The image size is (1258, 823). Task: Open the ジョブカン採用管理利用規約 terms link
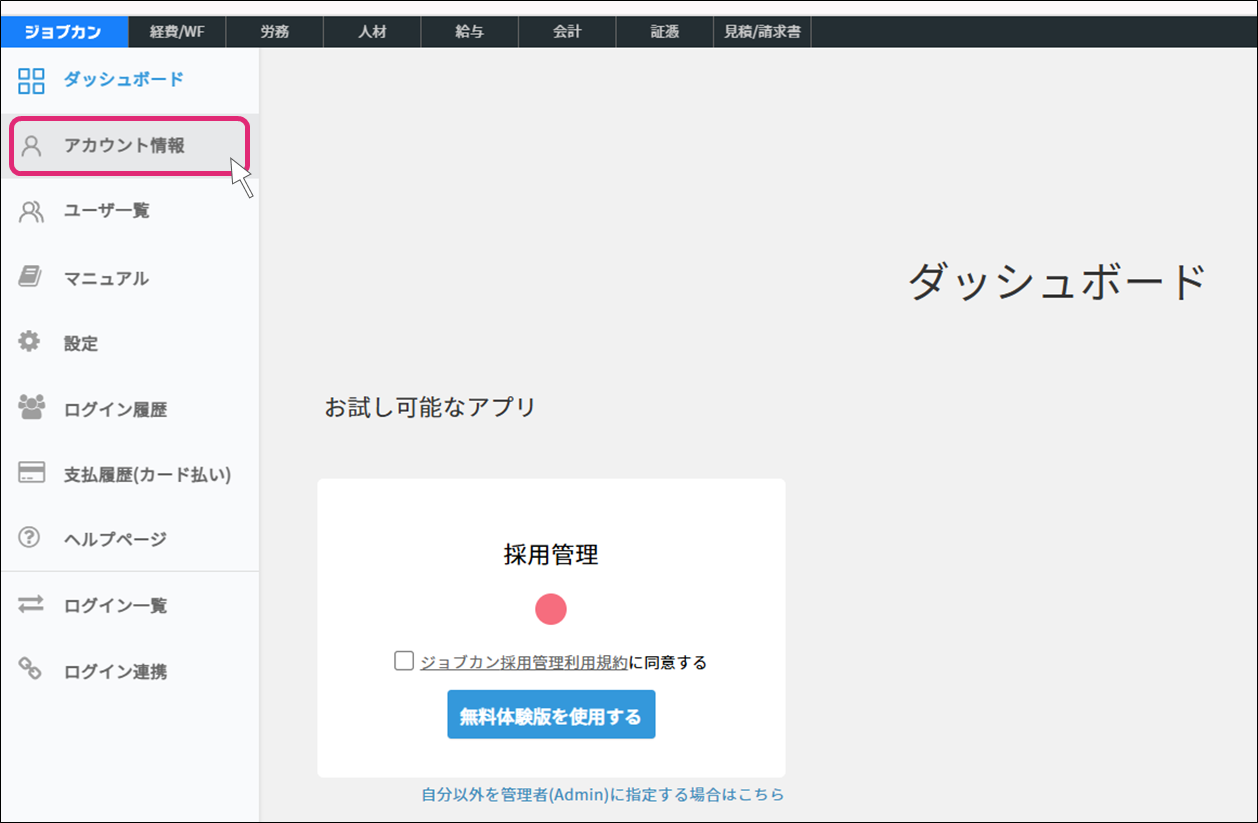[x=524, y=662]
